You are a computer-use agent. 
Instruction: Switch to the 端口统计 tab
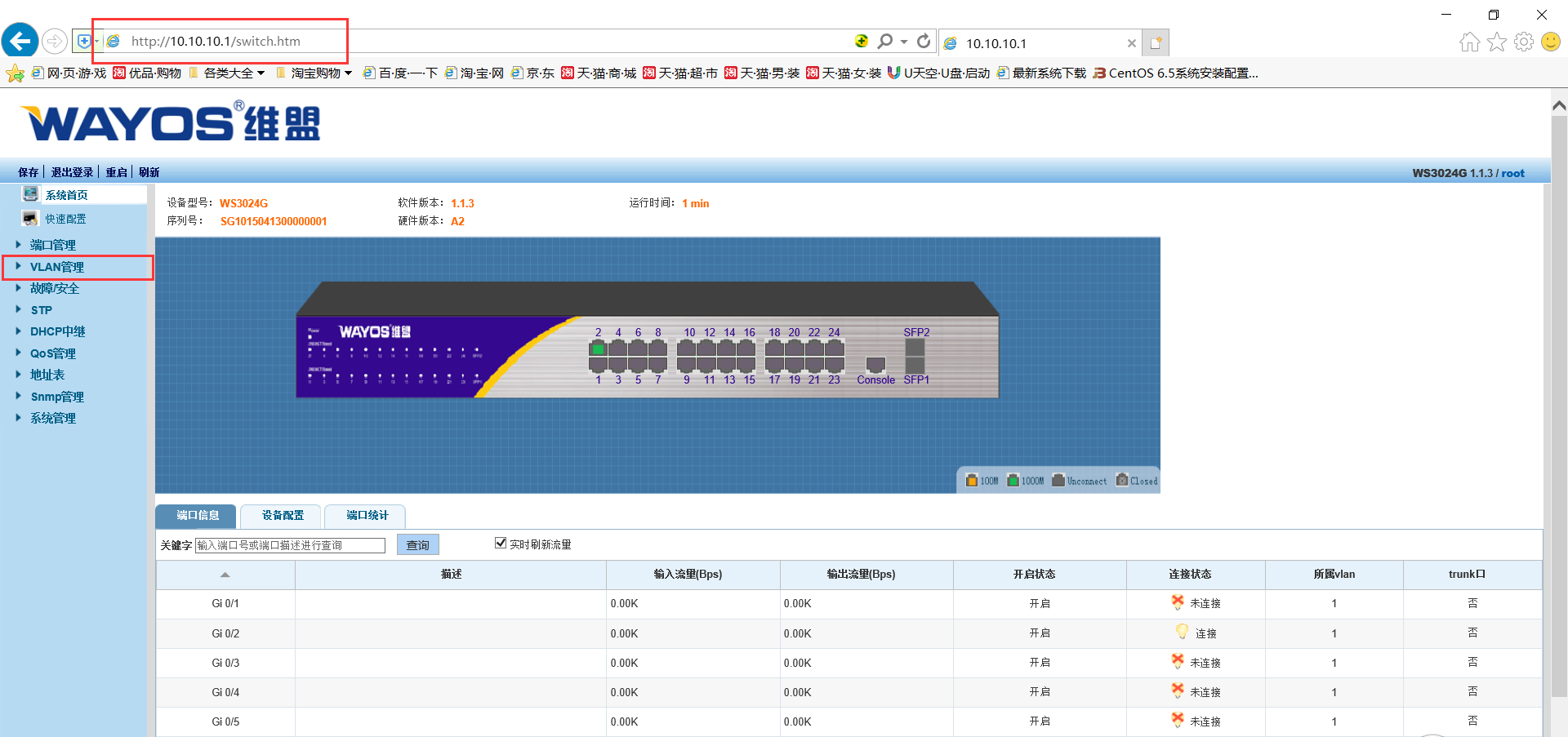pos(367,516)
